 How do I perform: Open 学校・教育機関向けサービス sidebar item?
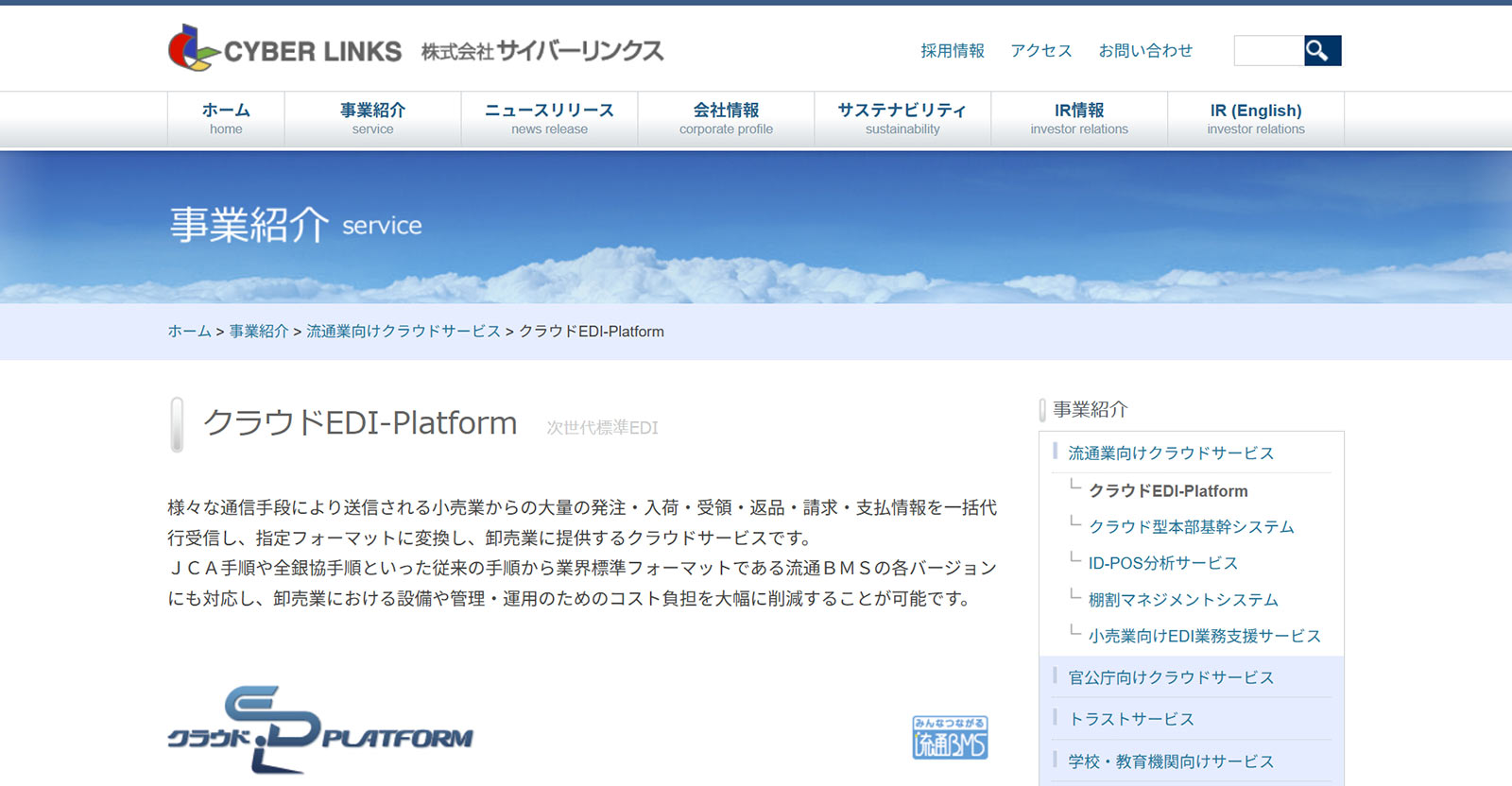[1171, 761]
